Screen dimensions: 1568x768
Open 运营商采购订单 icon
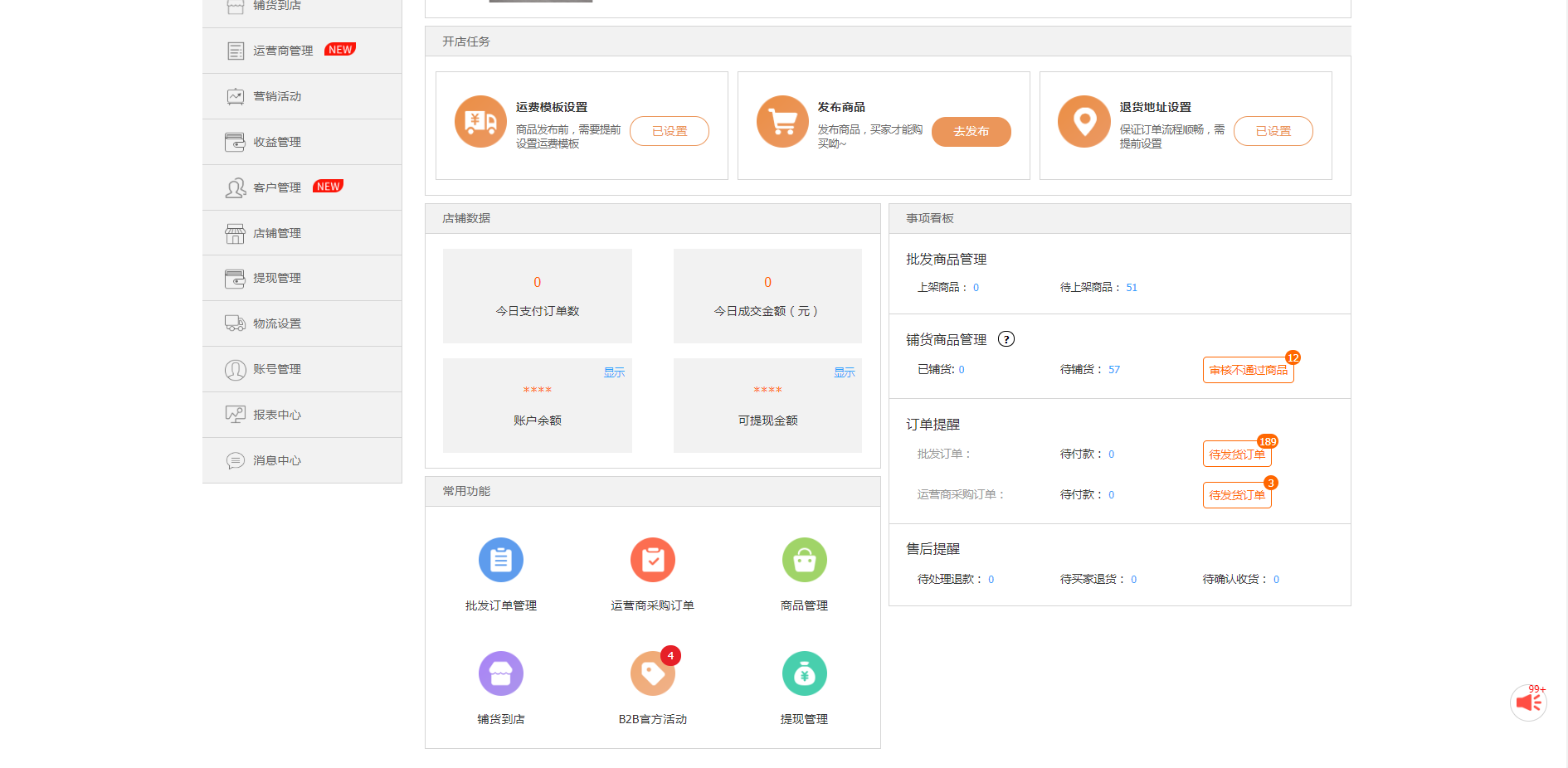653,560
